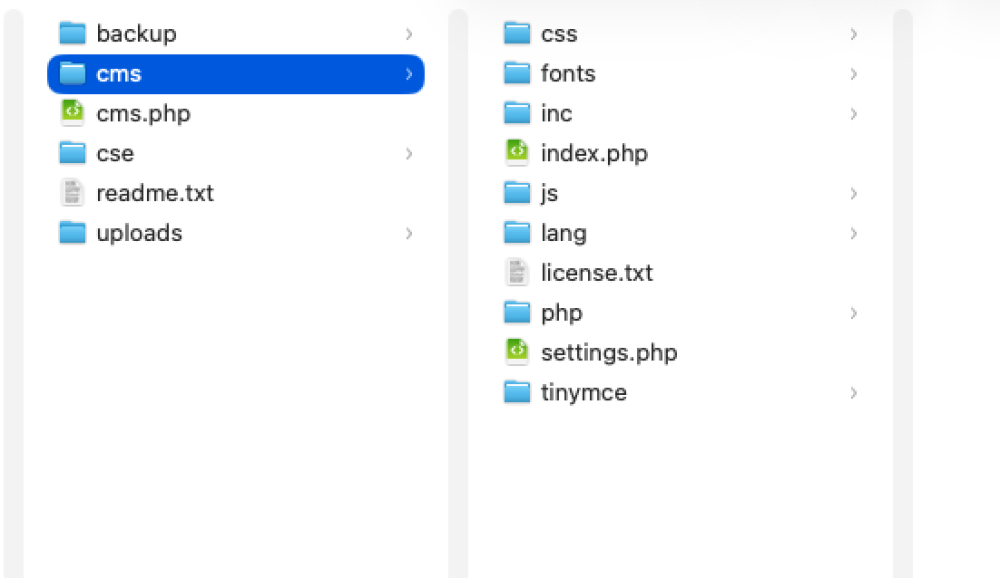Viewport: 1000px width, 578px height.
Task: Expand the lang folder chevron
Action: (x=853, y=233)
